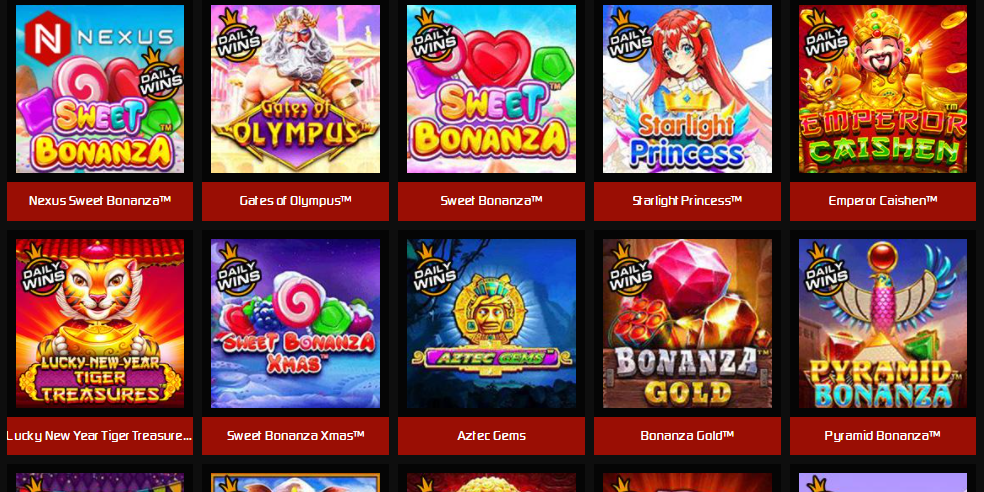Launch the Gates of Olympus game image
The width and height of the screenshot is (984, 492).
point(296,89)
